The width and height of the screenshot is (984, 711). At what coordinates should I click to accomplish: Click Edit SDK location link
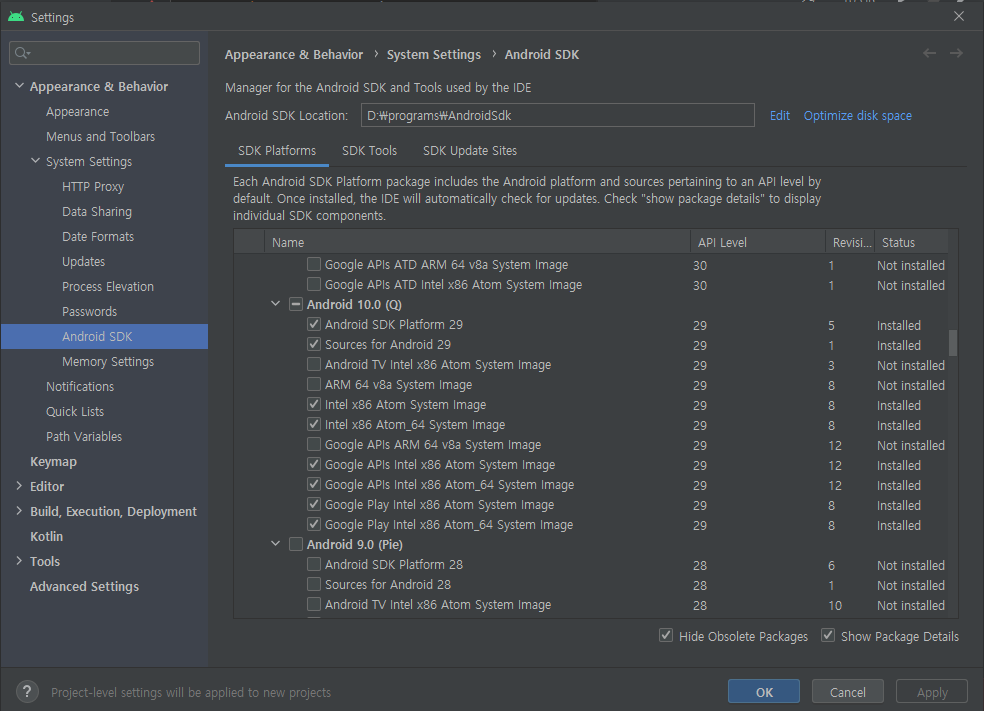[779, 115]
